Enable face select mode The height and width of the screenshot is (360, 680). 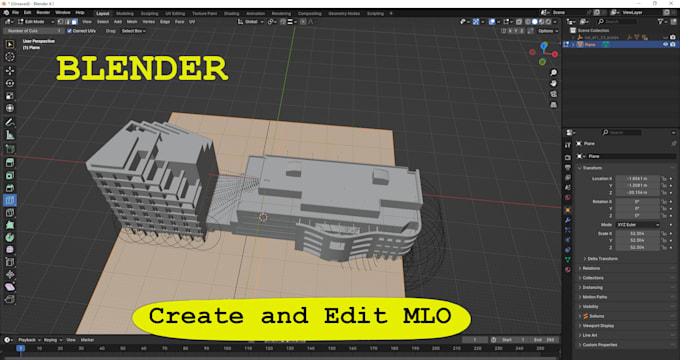coord(75,22)
